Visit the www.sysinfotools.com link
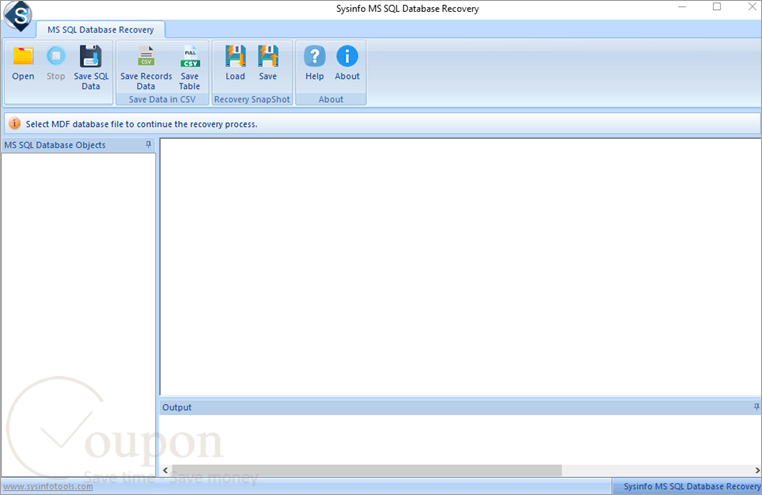The height and width of the screenshot is (495, 762). [x=48, y=486]
